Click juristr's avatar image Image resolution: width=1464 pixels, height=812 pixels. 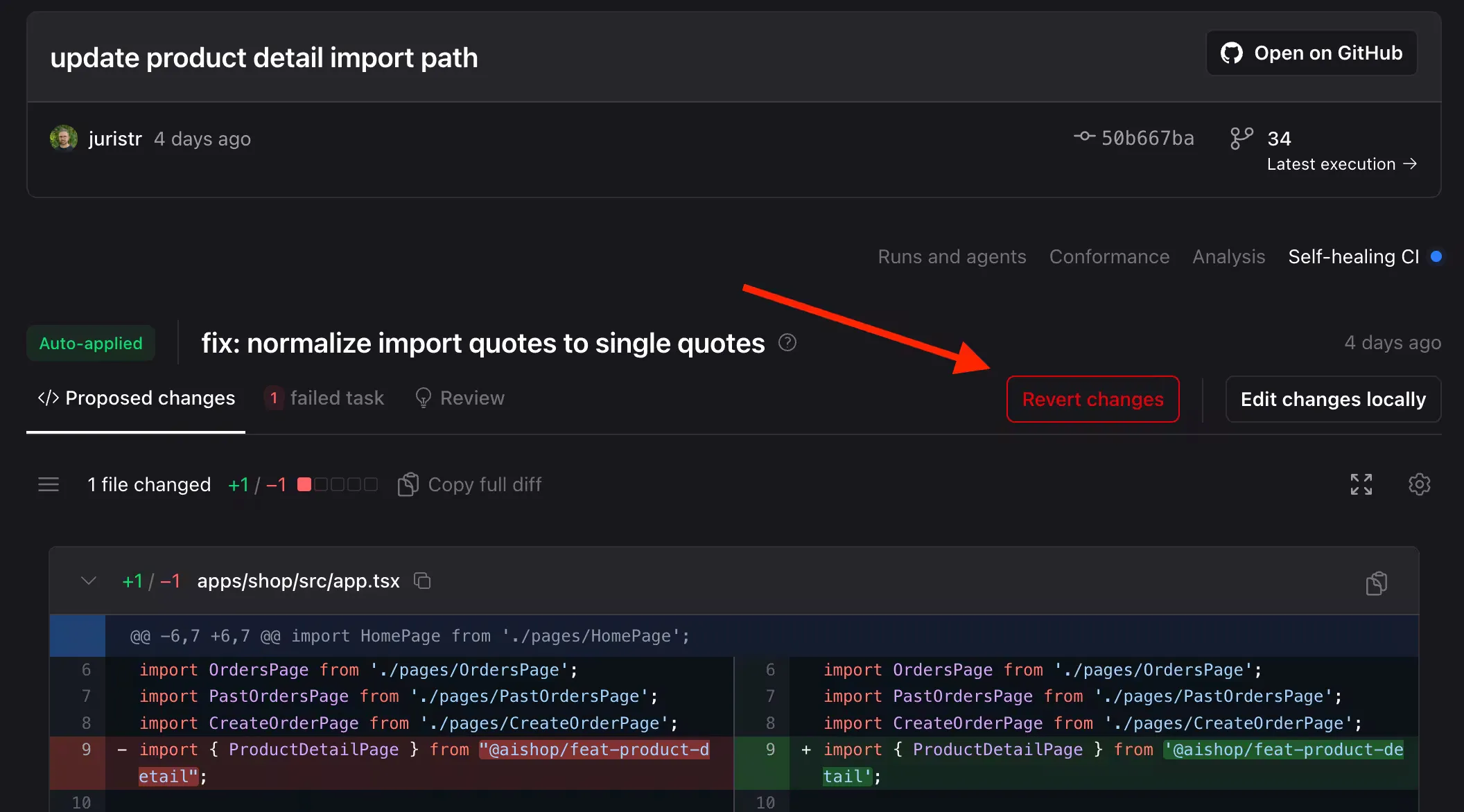(x=64, y=138)
